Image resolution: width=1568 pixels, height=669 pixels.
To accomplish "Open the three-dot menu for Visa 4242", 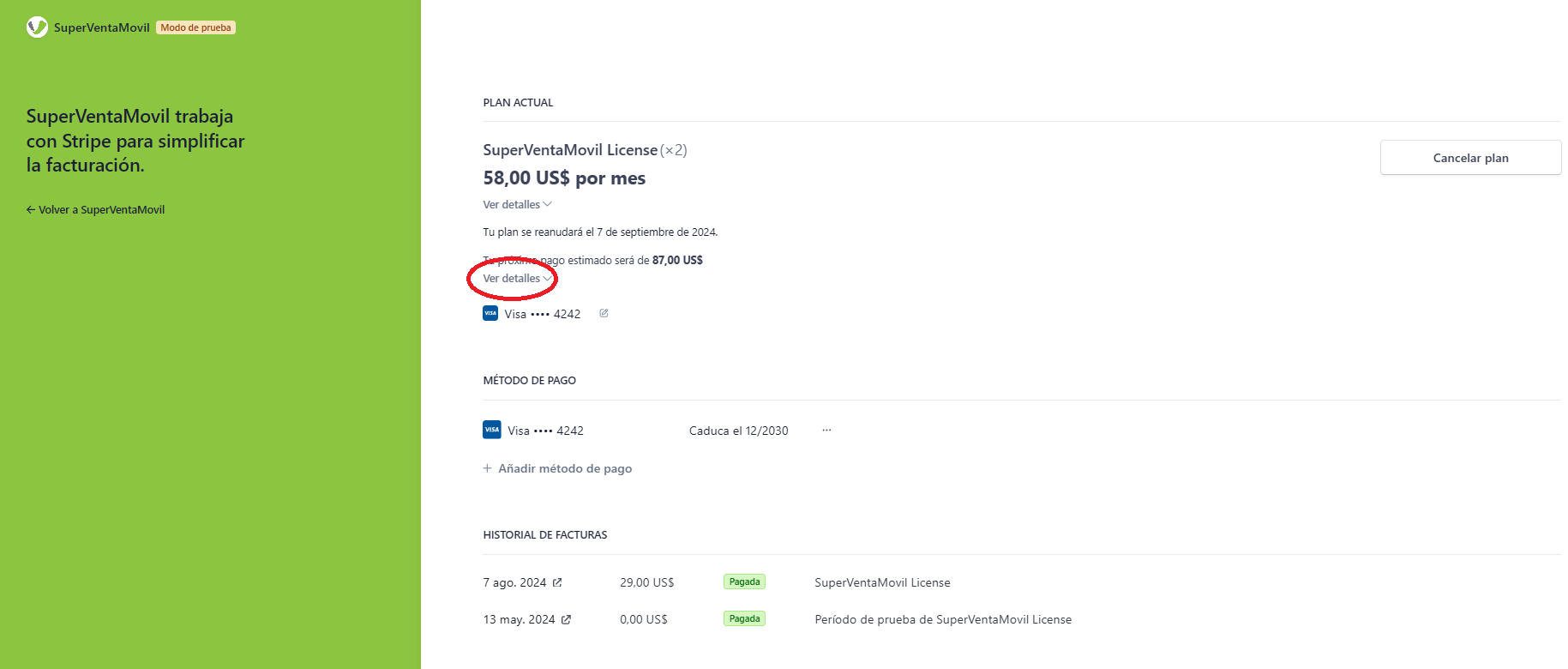I will tap(826, 430).
